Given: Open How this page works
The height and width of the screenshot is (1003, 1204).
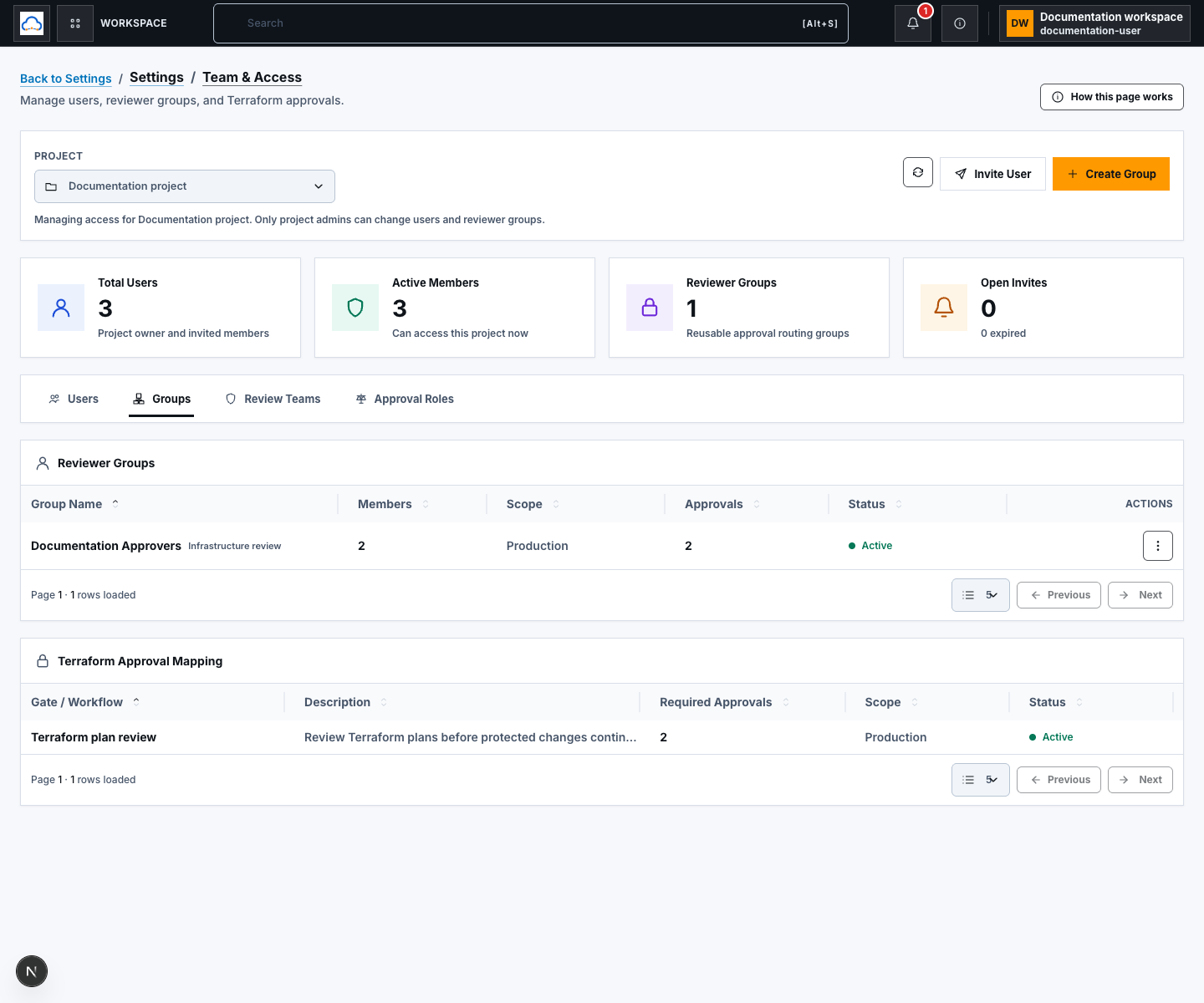Looking at the screenshot, I should click(x=1112, y=97).
